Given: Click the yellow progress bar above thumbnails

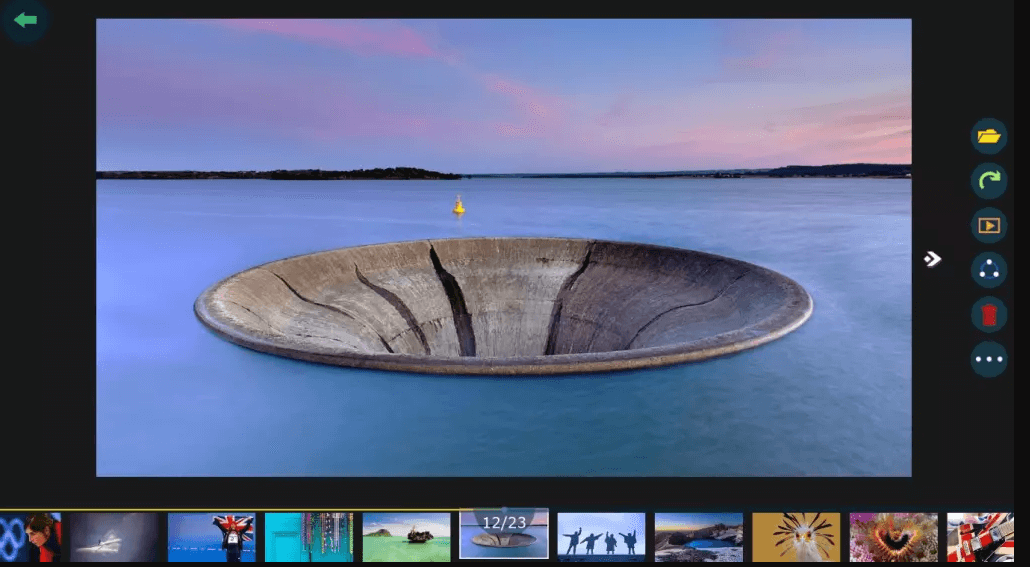Looking at the screenshot, I should pyautogui.click(x=250, y=510).
